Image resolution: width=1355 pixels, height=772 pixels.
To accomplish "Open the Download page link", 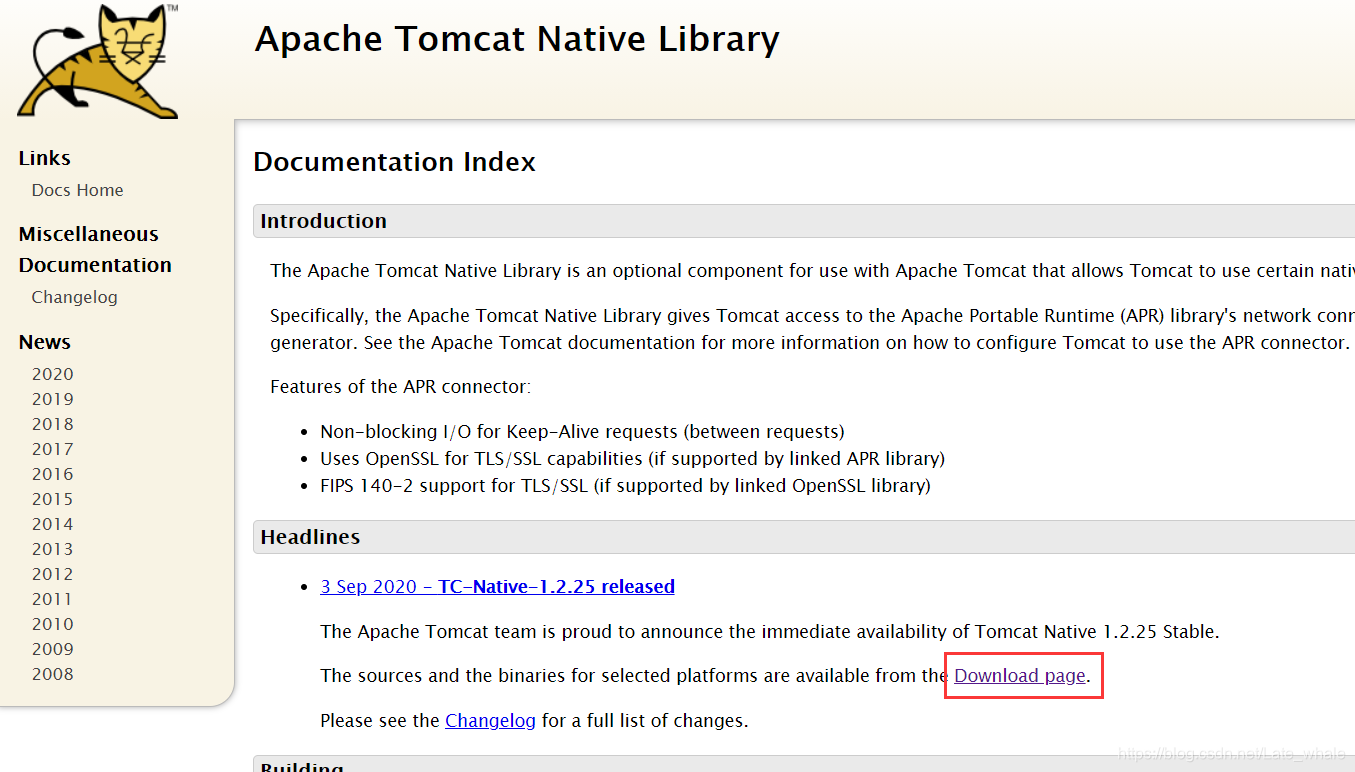I will click(x=1021, y=675).
